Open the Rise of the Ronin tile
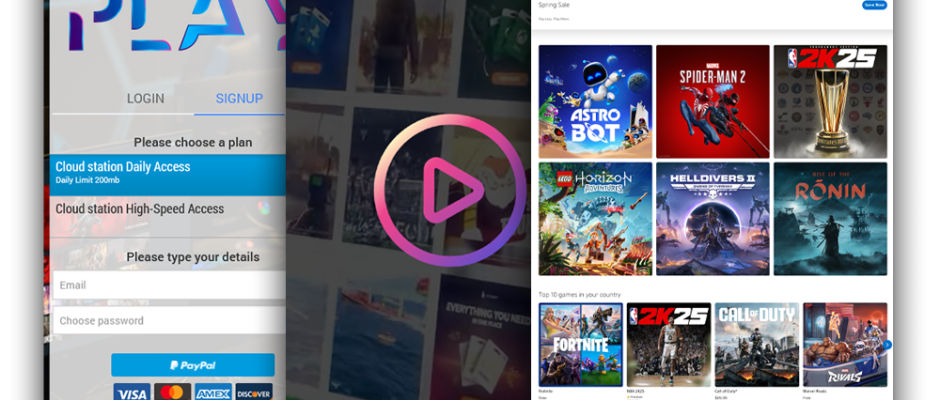This screenshot has width=940, height=400. pos(830,219)
